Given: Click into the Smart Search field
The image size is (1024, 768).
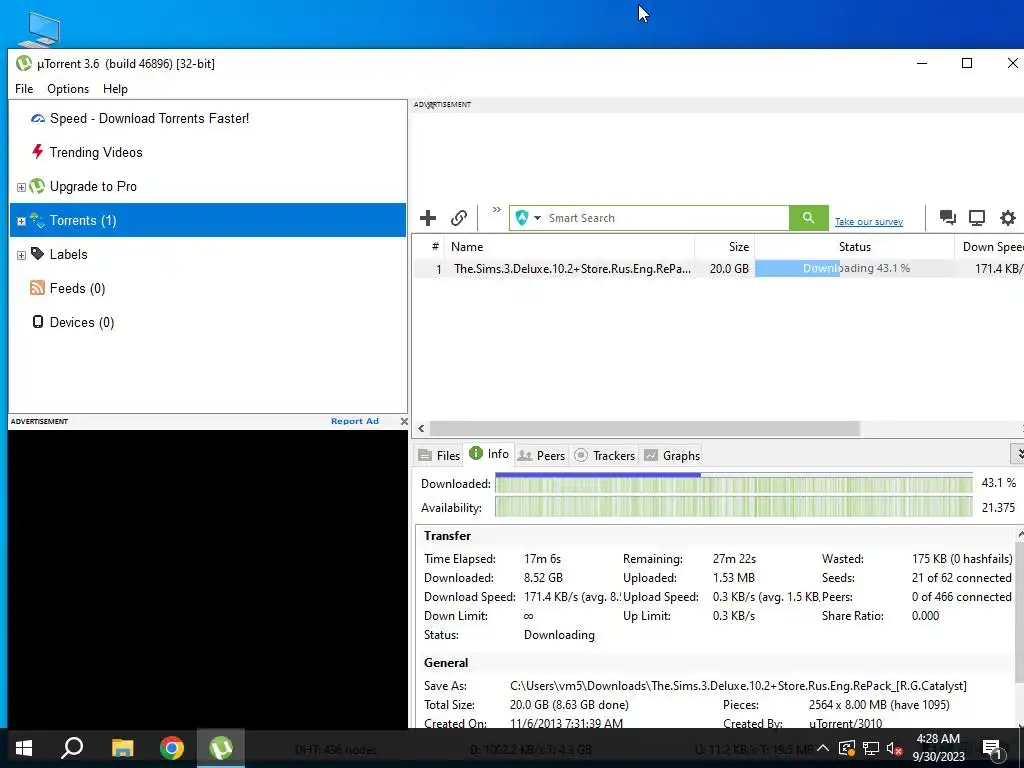Looking at the screenshot, I should click(x=666, y=218).
